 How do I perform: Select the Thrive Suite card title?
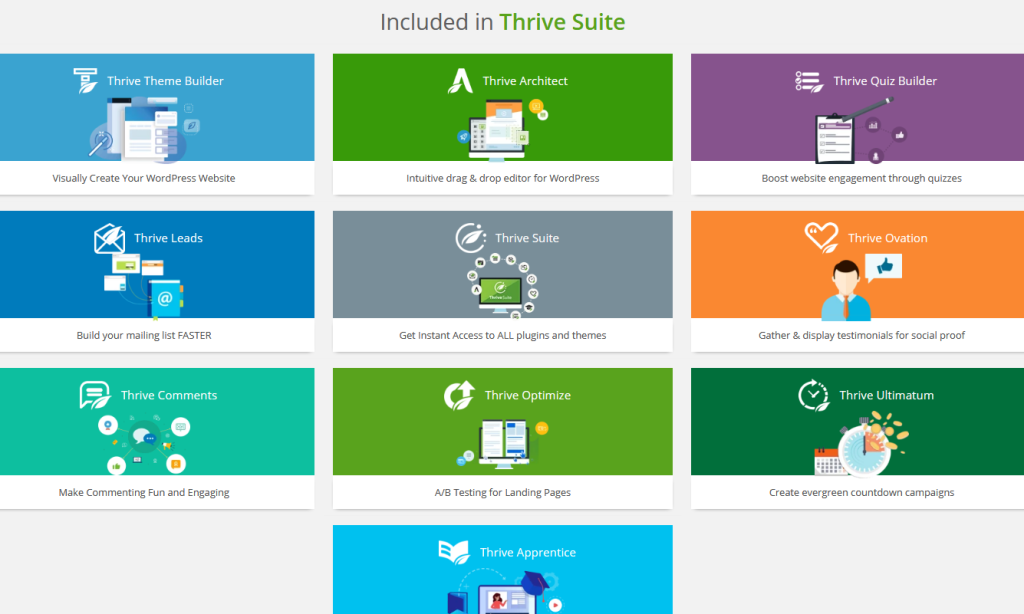pyautogui.click(x=527, y=238)
